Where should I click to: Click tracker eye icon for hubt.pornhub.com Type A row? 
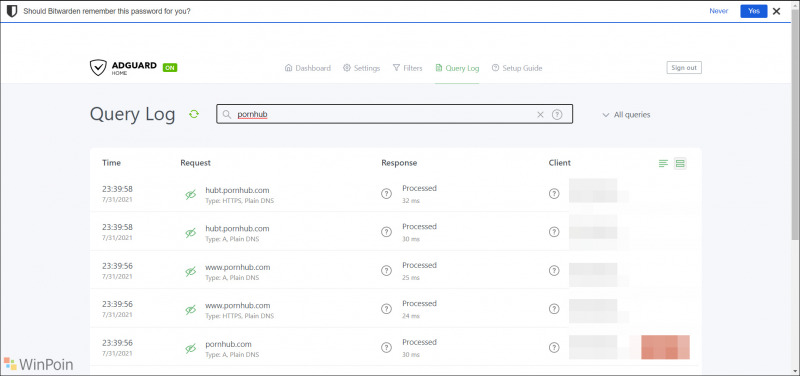[x=191, y=233]
